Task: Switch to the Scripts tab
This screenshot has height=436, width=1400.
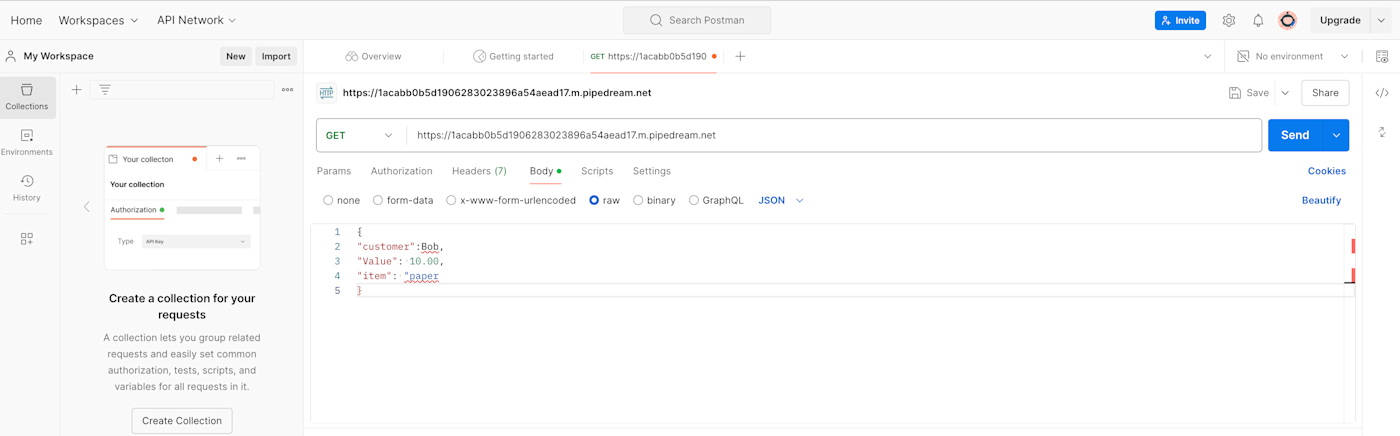Action: pyautogui.click(x=597, y=171)
